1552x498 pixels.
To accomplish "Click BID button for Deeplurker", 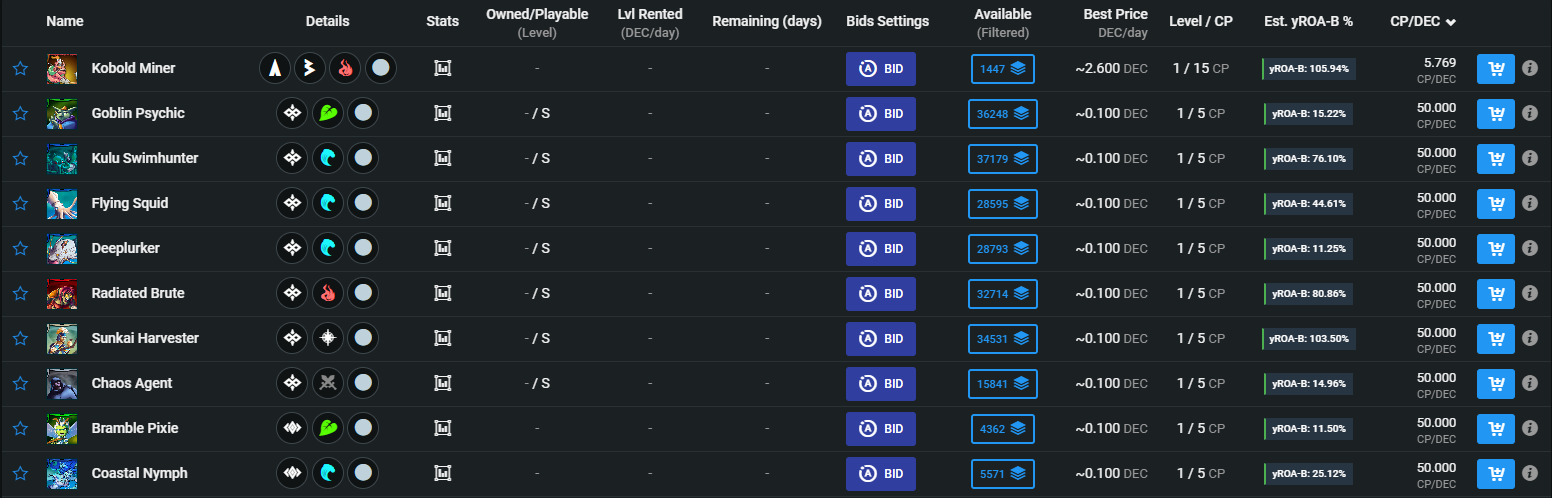I will tap(881, 249).
